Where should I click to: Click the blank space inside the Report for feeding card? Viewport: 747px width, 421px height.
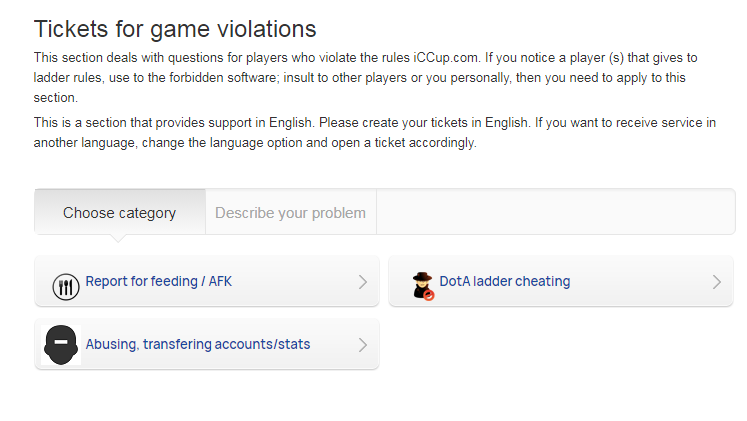click(x=293, y=281)
